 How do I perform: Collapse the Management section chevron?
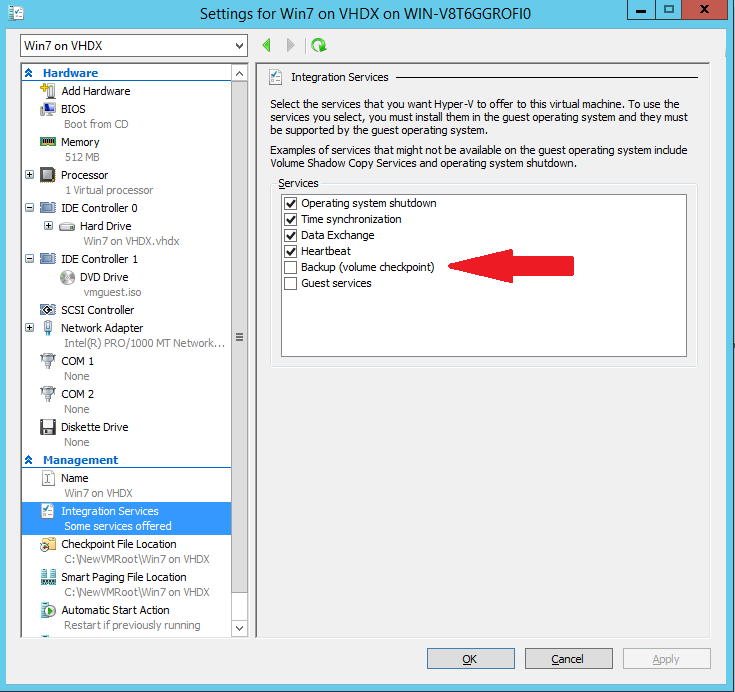[x=29, y=460]
